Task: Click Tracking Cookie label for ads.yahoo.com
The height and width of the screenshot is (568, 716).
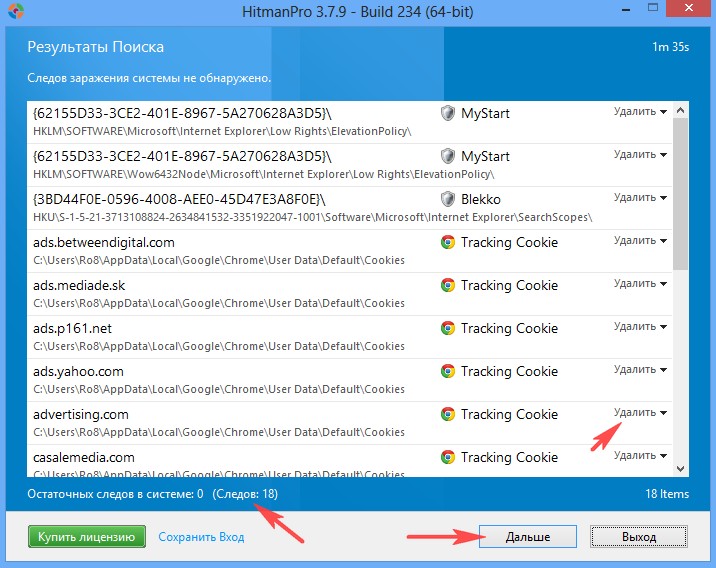Action: [509, 372]
